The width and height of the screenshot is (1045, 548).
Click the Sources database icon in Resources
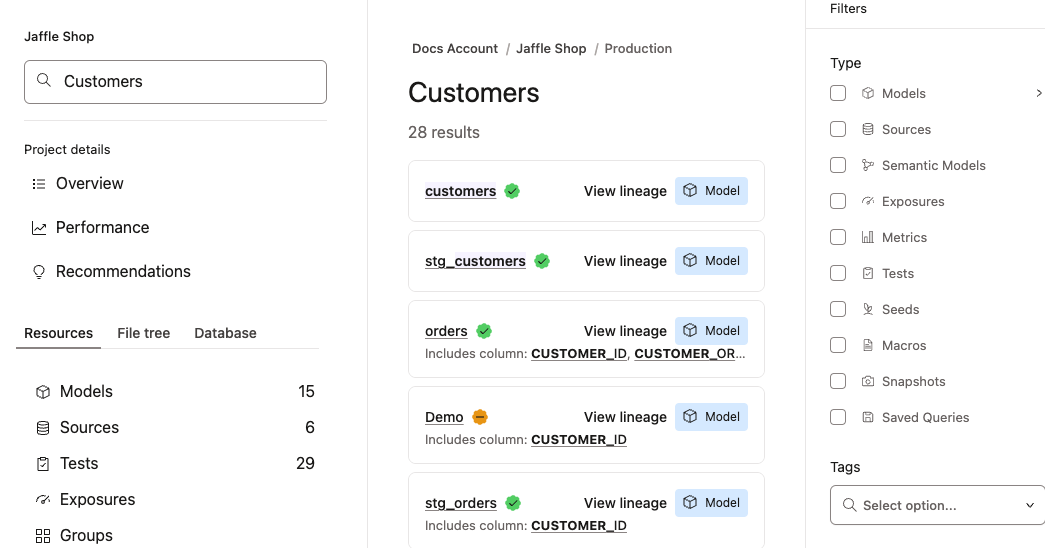point(42,428)
